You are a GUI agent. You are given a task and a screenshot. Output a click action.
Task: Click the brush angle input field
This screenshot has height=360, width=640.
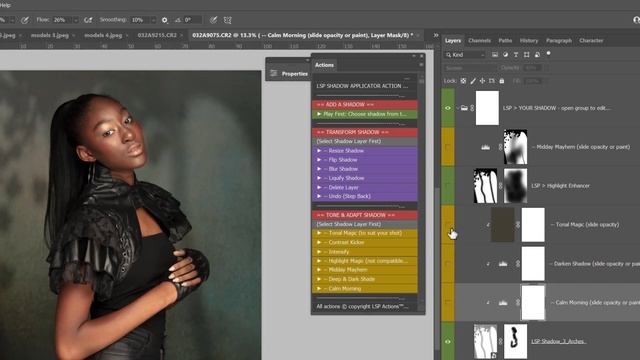point(192,20)
